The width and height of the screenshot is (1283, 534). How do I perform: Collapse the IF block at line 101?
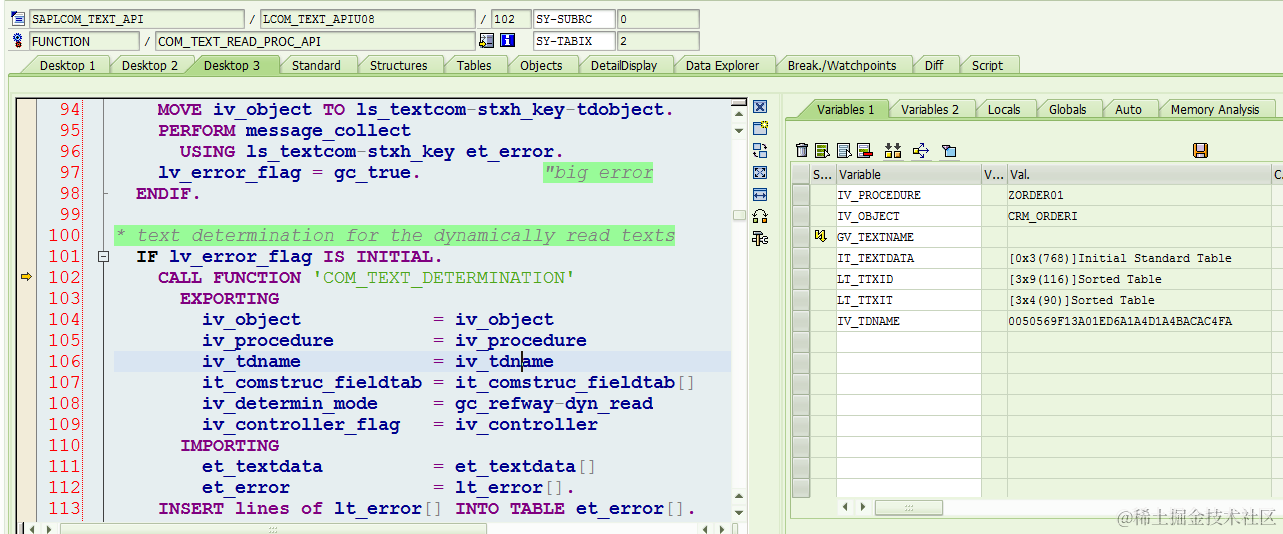(102, 257)
